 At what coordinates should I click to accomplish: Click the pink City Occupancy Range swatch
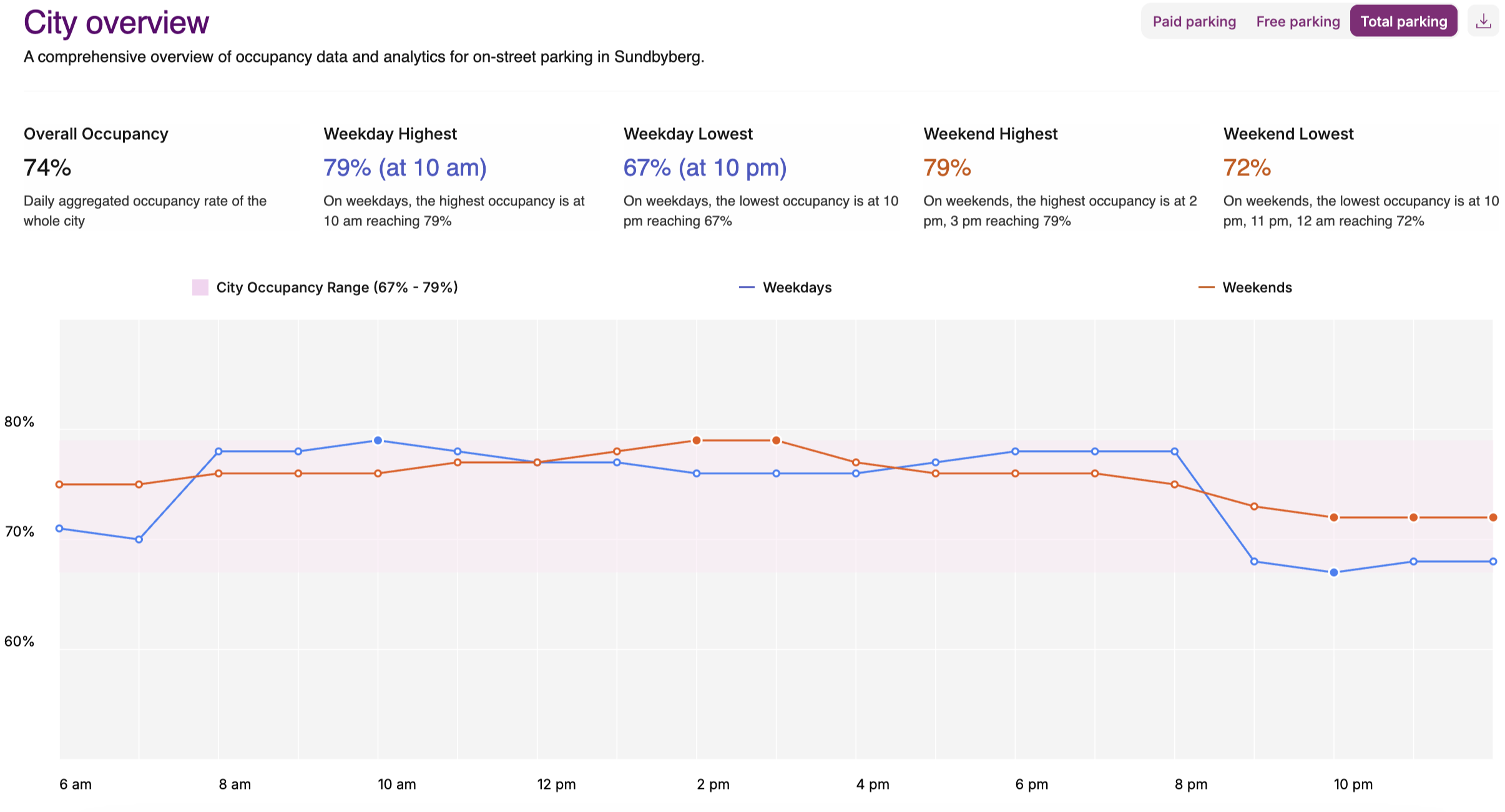200,288
